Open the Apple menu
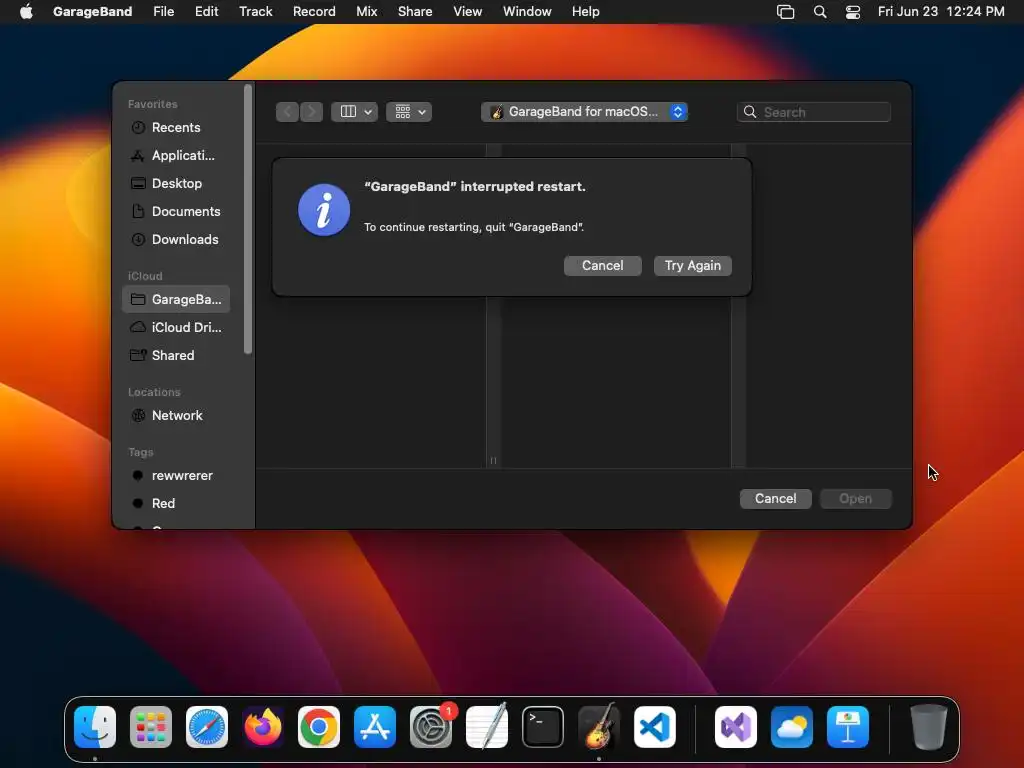1024x768 pixels. (26, 12)
